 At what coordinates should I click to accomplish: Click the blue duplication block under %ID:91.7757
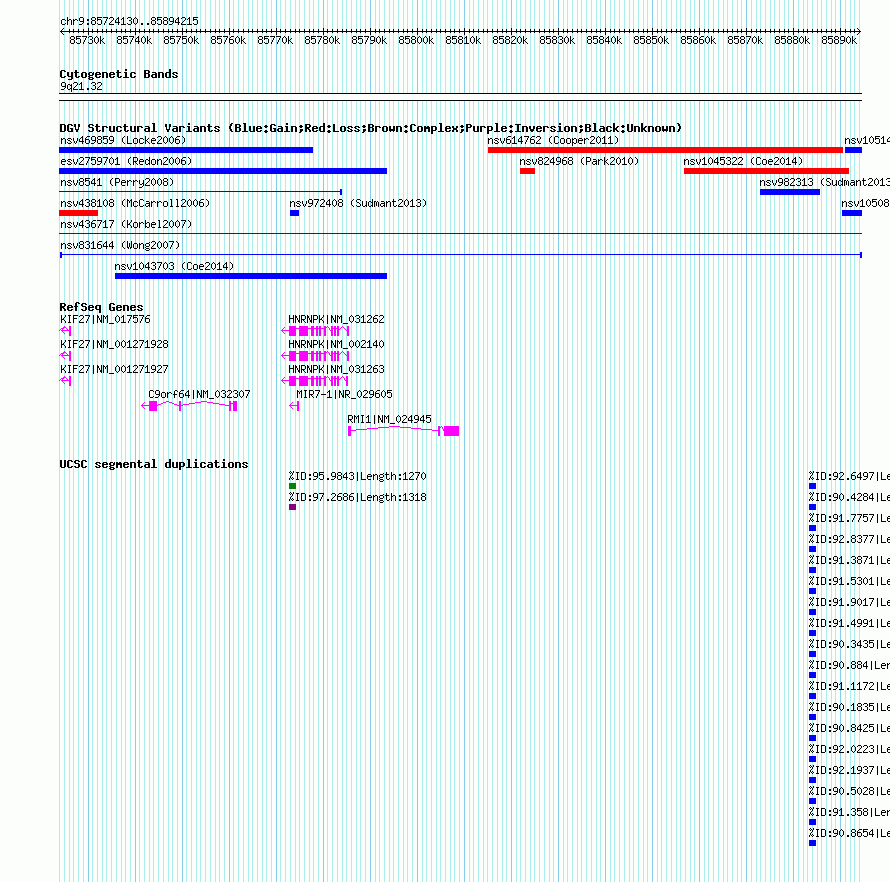coord(812,528)
